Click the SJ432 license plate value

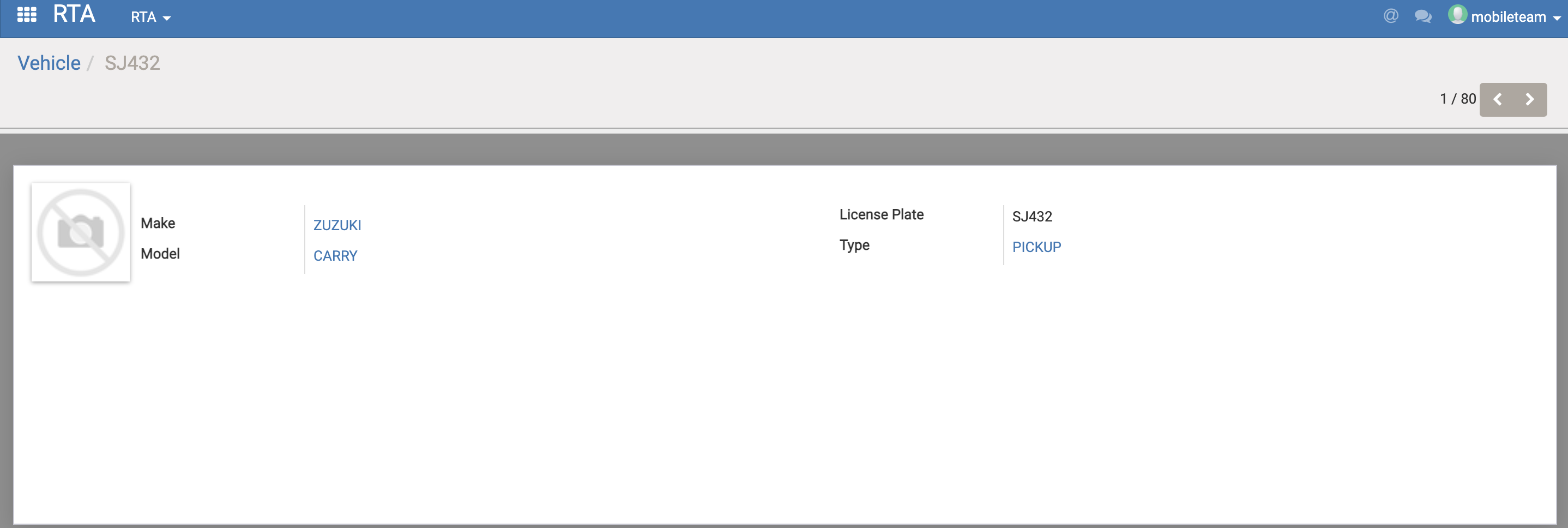(1033, 217)
